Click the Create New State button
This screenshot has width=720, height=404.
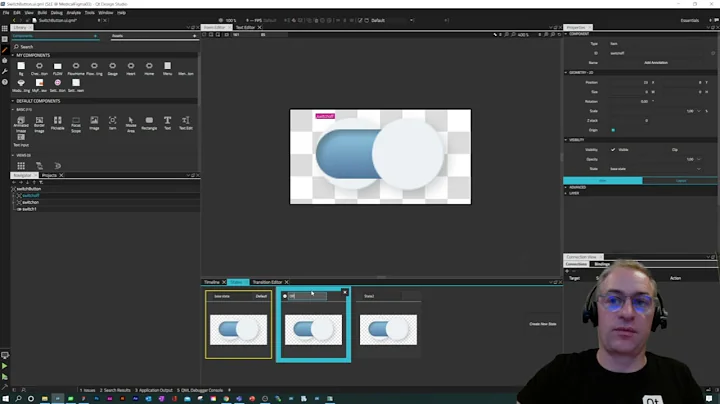click(x=543, y=324)
